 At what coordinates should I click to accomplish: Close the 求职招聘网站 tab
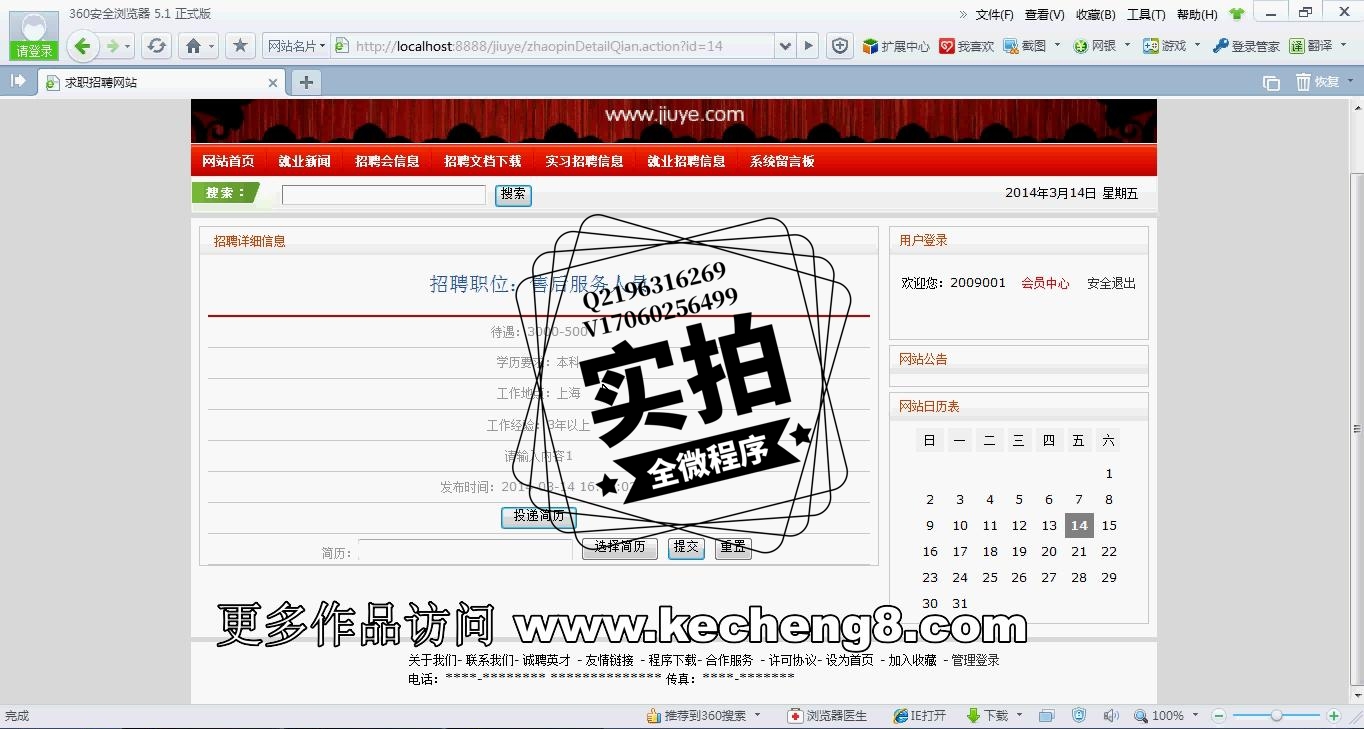(273, 83)
